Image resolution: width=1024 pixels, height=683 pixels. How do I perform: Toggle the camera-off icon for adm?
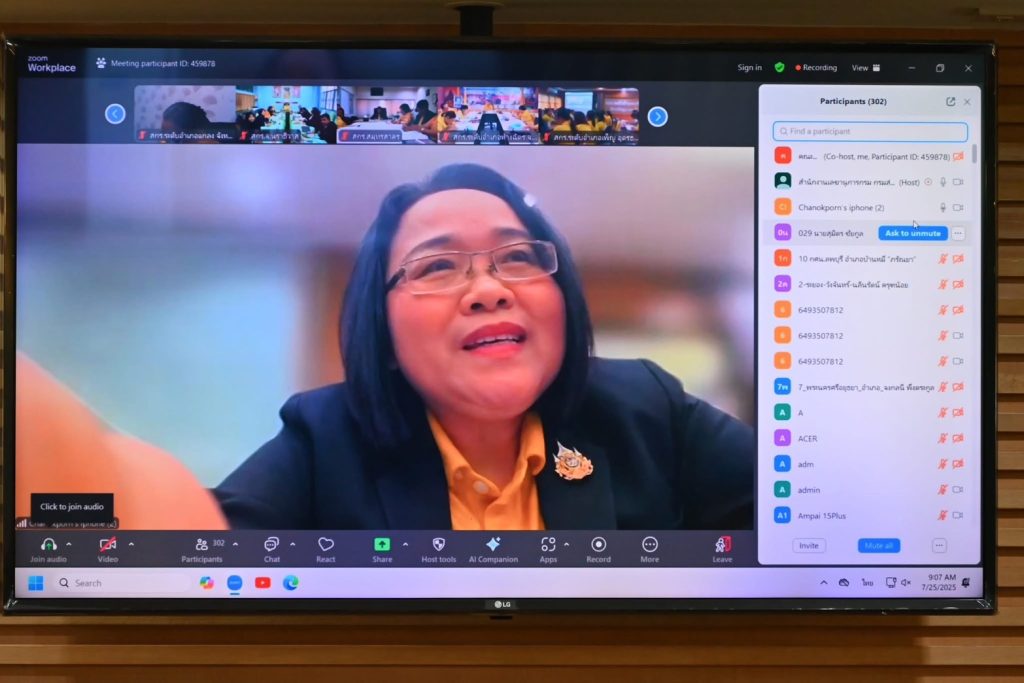[x=958, y=464]
